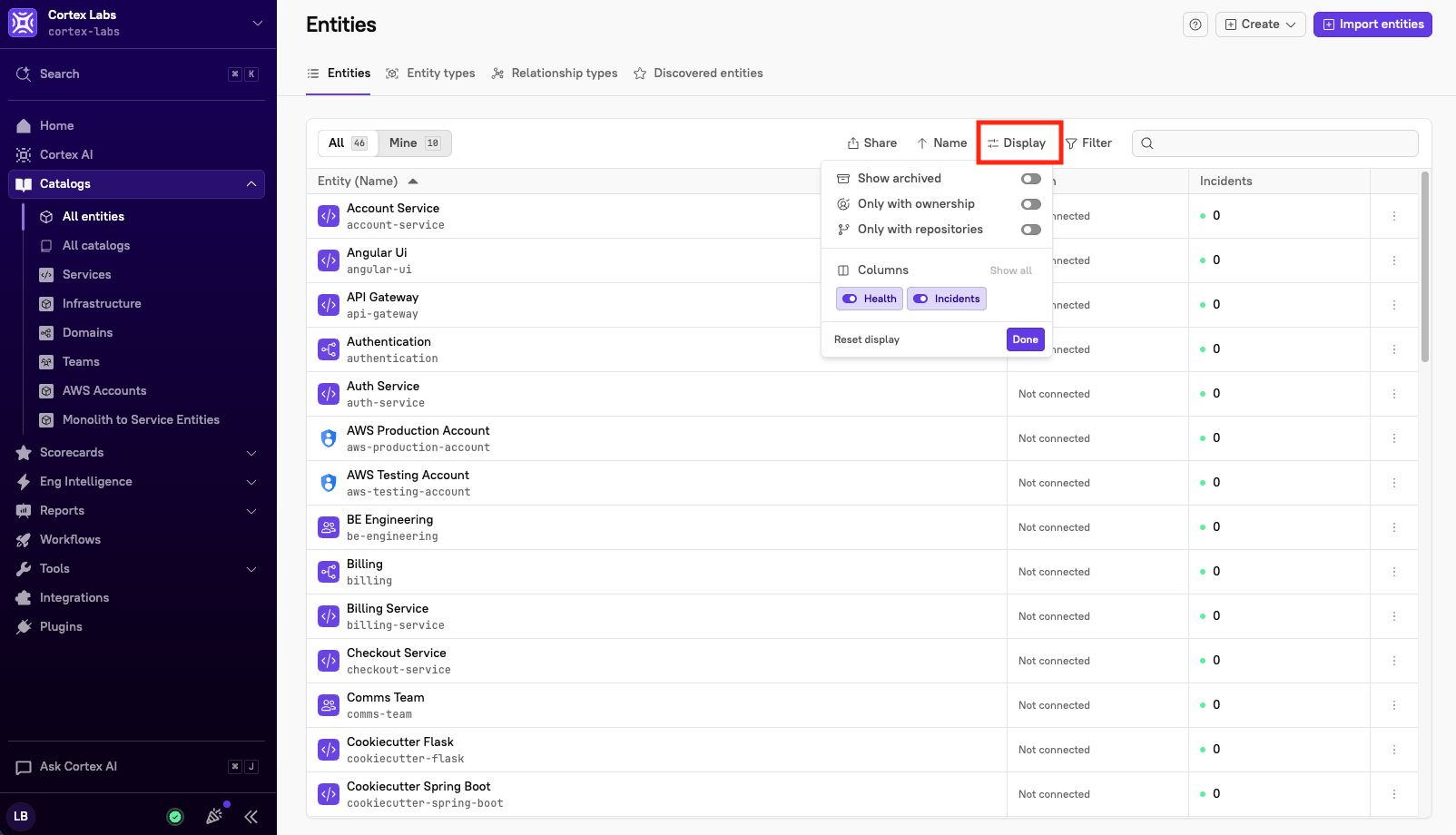Open the celebration party icon in sidebar footer
1456x835 pixels.
pyautogui.click(x=214, y=816)
